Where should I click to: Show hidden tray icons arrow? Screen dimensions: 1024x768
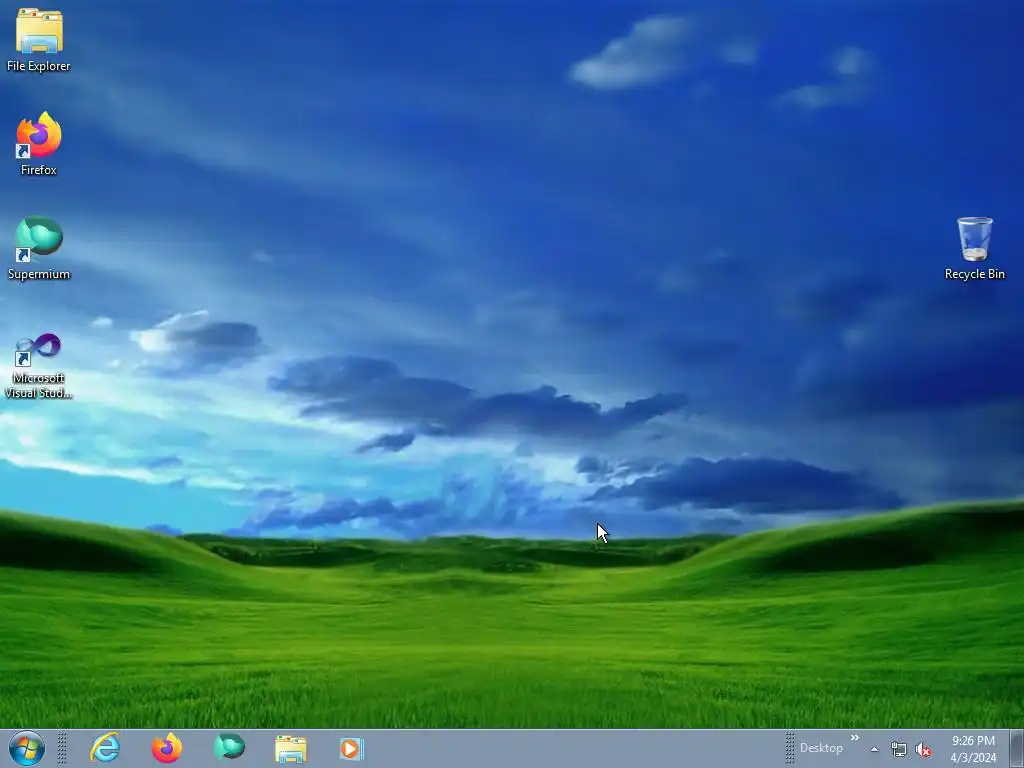874,749
